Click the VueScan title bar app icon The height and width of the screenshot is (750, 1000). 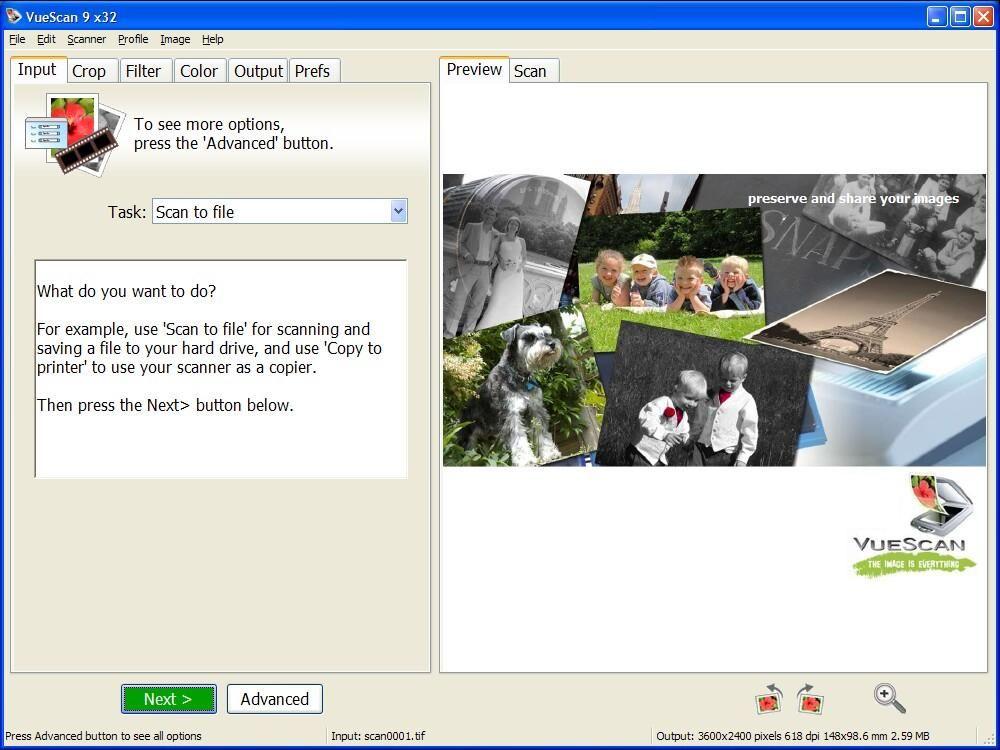coord(13,15)
